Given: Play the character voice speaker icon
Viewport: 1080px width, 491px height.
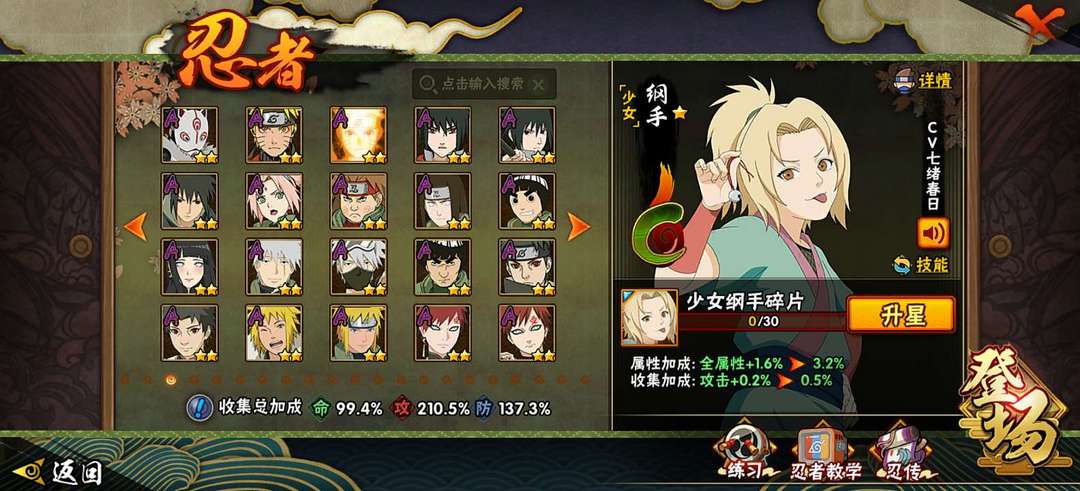Looking at the screenshot, I should pos(933,233).
